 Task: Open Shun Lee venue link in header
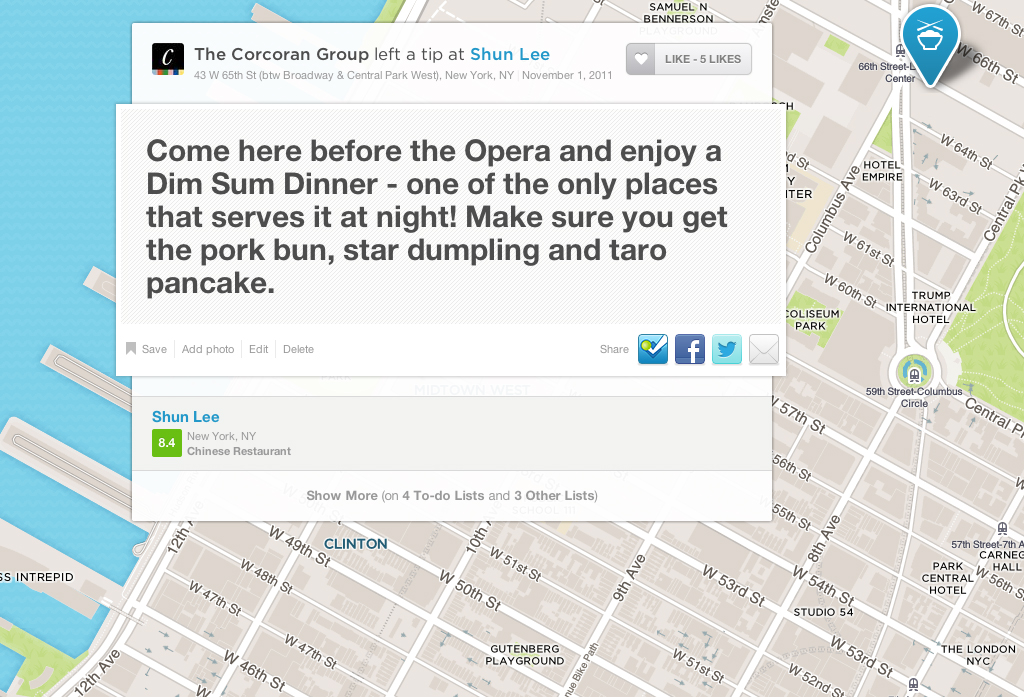tap(509, 54)
